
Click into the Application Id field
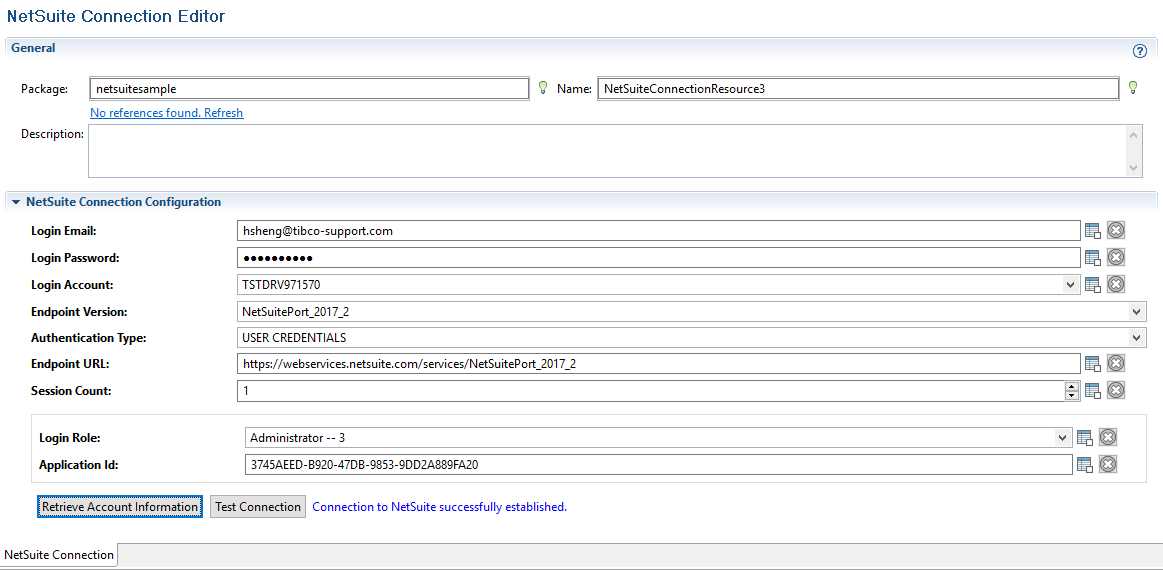pos(658,465)
